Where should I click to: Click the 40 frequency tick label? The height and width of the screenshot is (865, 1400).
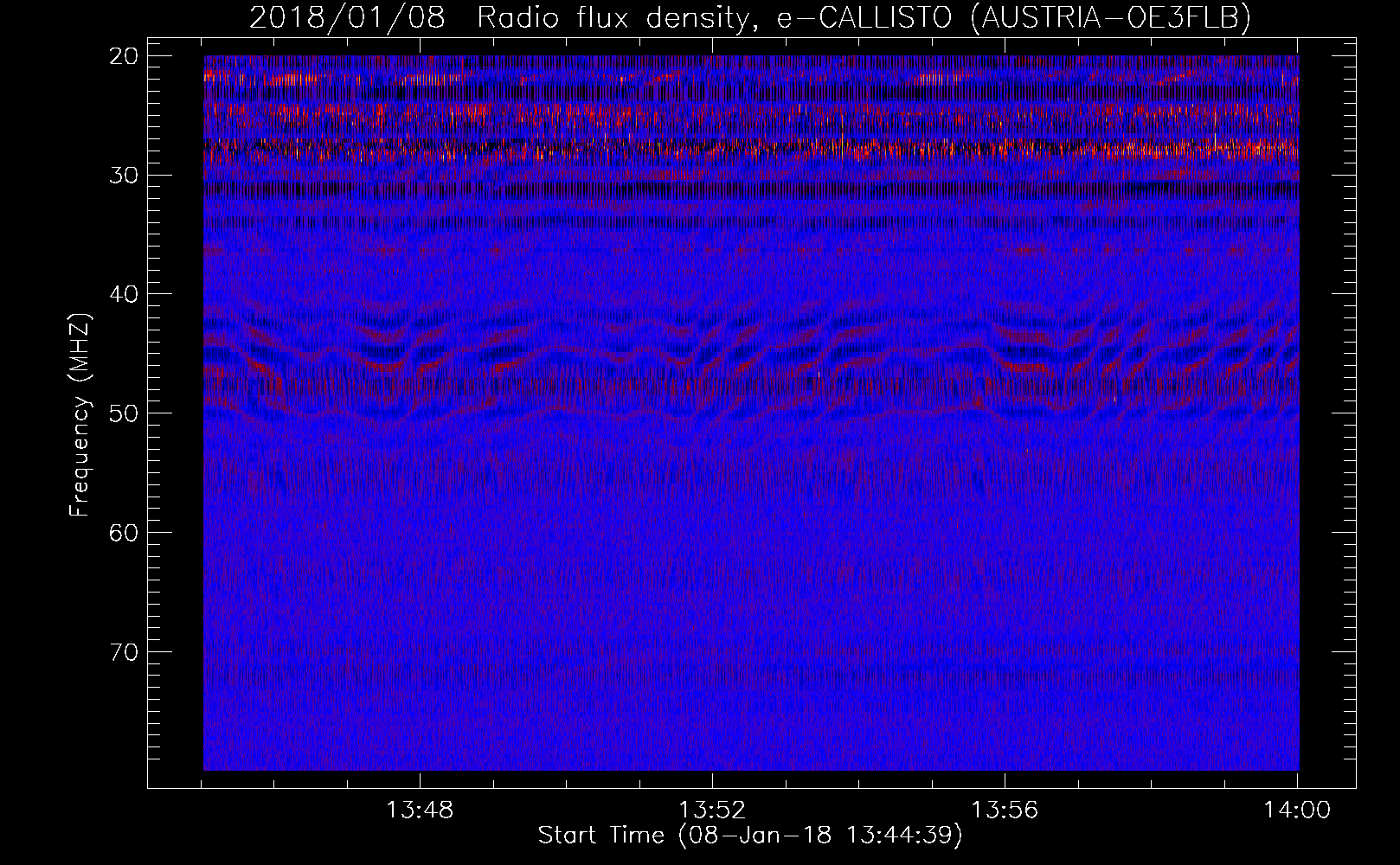125,294
